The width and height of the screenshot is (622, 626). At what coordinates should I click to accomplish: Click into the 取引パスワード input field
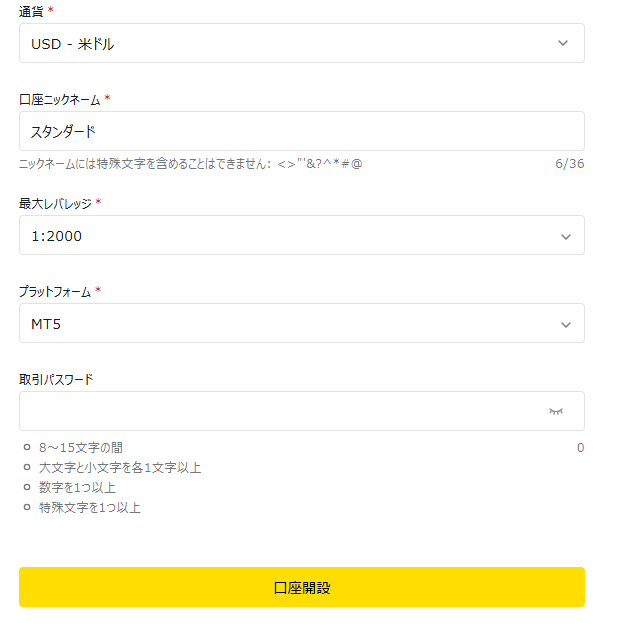point(280,411)
